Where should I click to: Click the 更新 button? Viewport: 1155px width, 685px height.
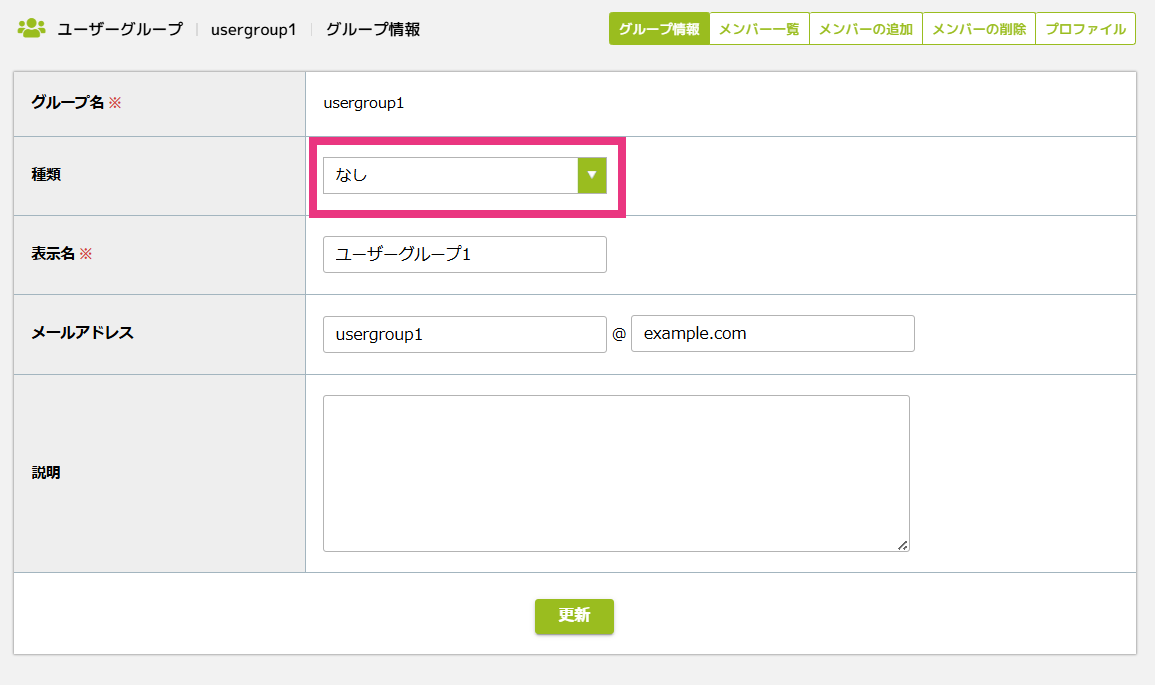pos(575,616)
